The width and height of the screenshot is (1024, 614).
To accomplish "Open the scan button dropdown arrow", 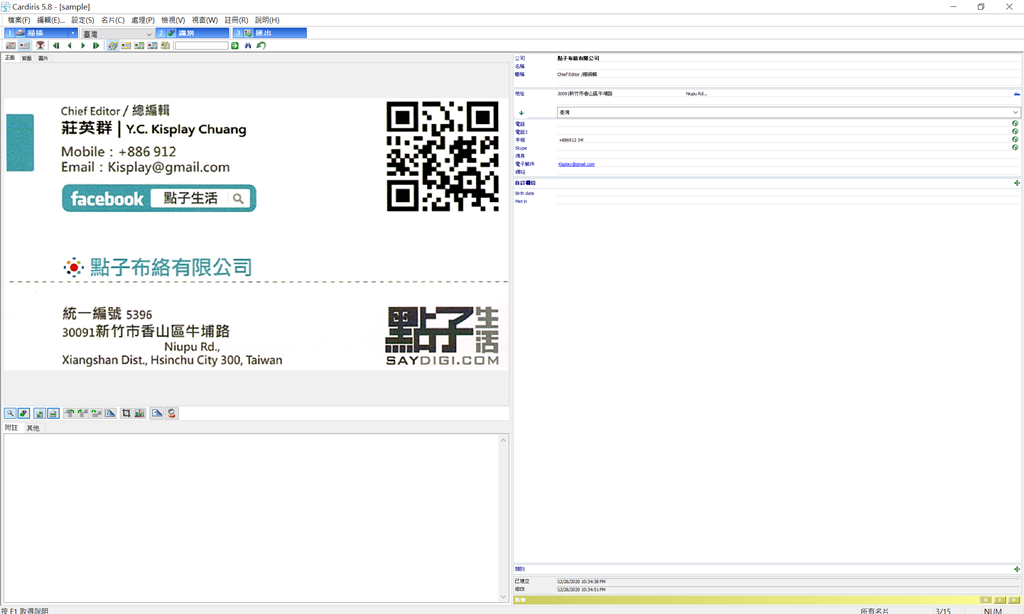I will (73, 33).
